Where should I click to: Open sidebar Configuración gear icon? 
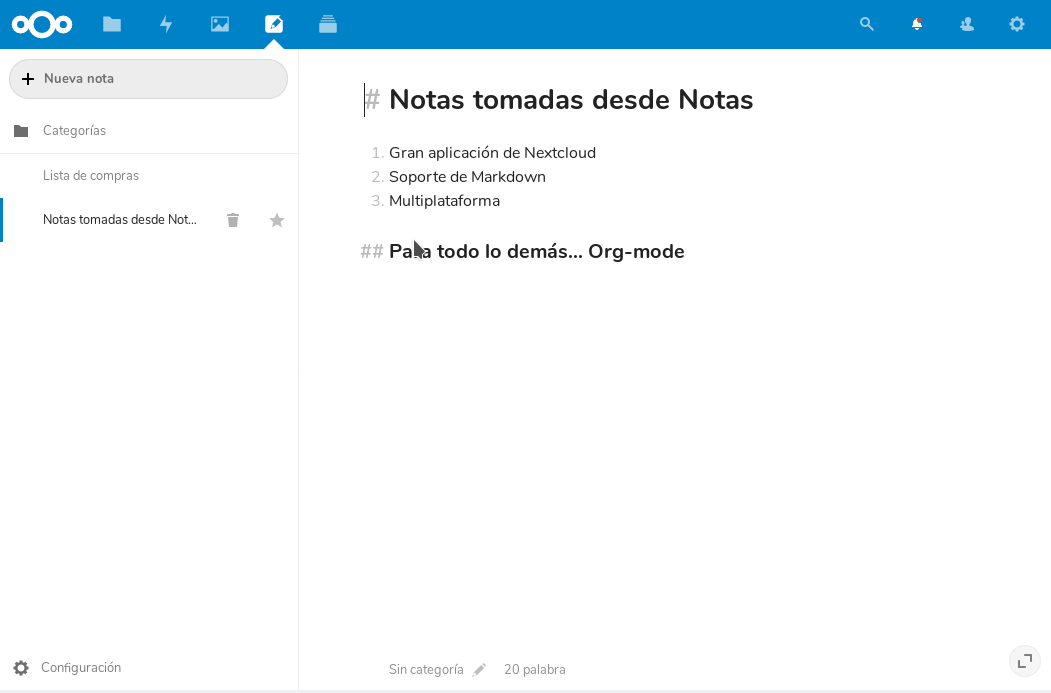[x=21, y=668]
